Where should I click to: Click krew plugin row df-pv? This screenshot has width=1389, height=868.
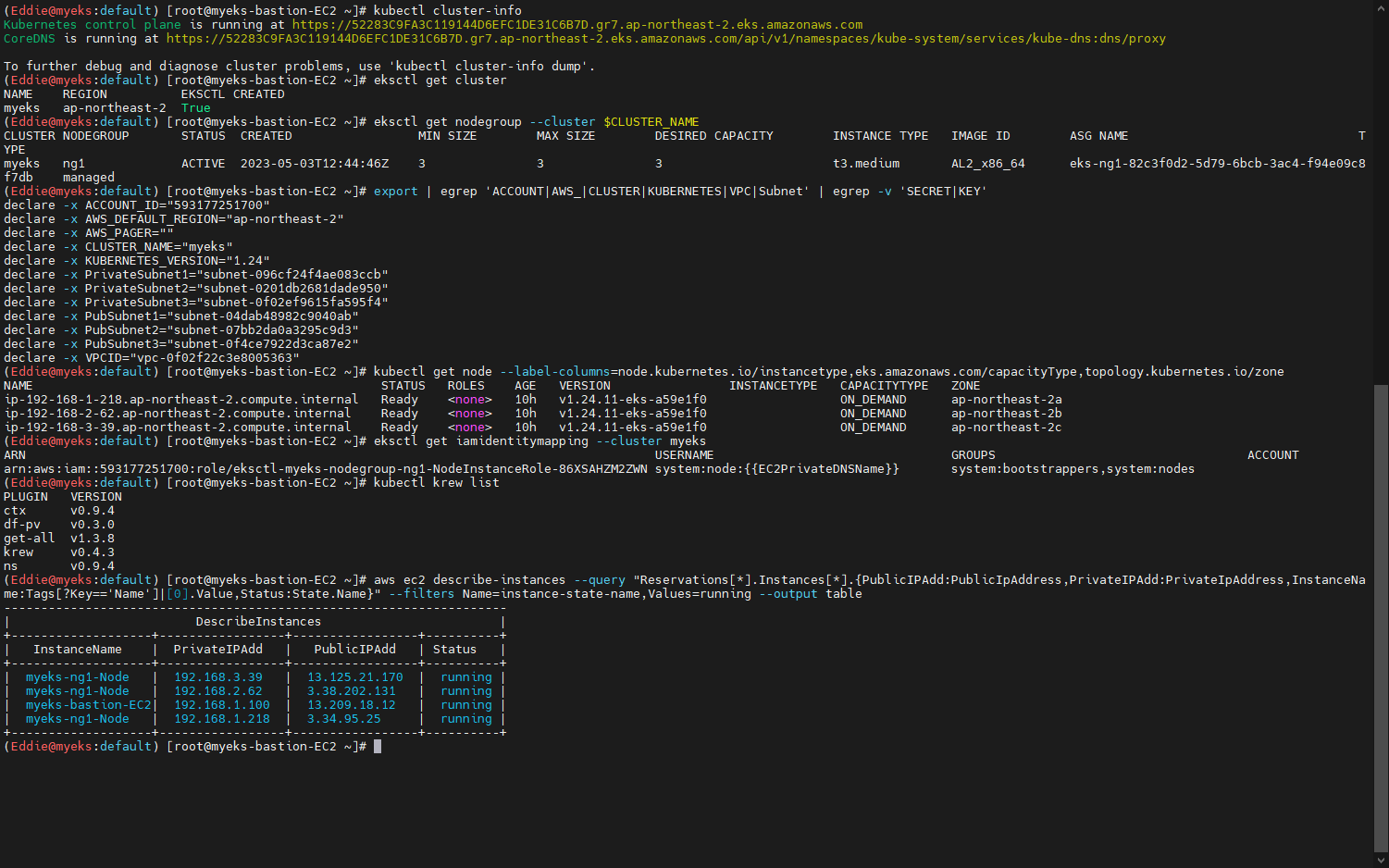(x=59, y=525)
